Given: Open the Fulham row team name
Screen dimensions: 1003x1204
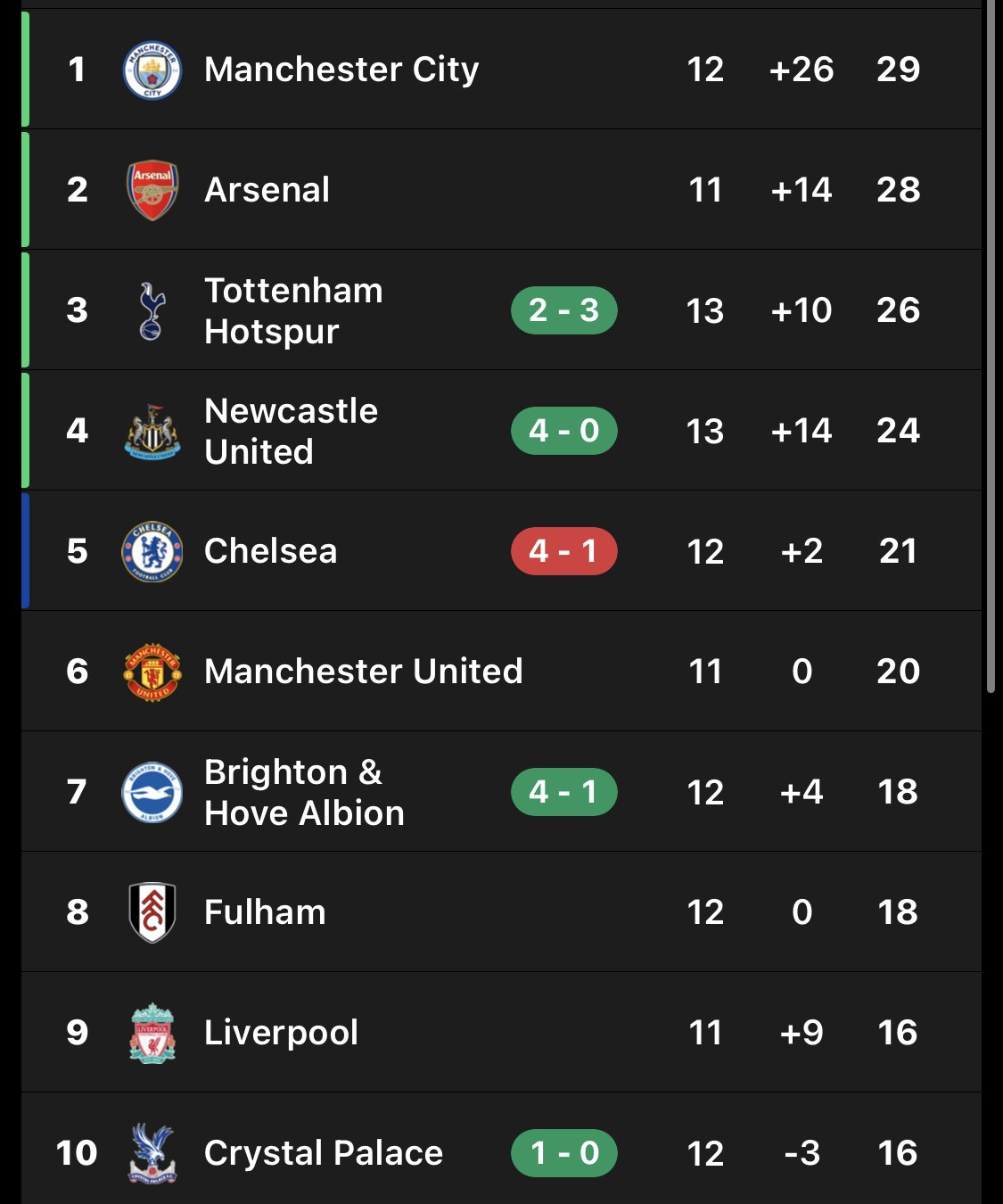Looking at the screenshot, I should (x=266, y=912).
